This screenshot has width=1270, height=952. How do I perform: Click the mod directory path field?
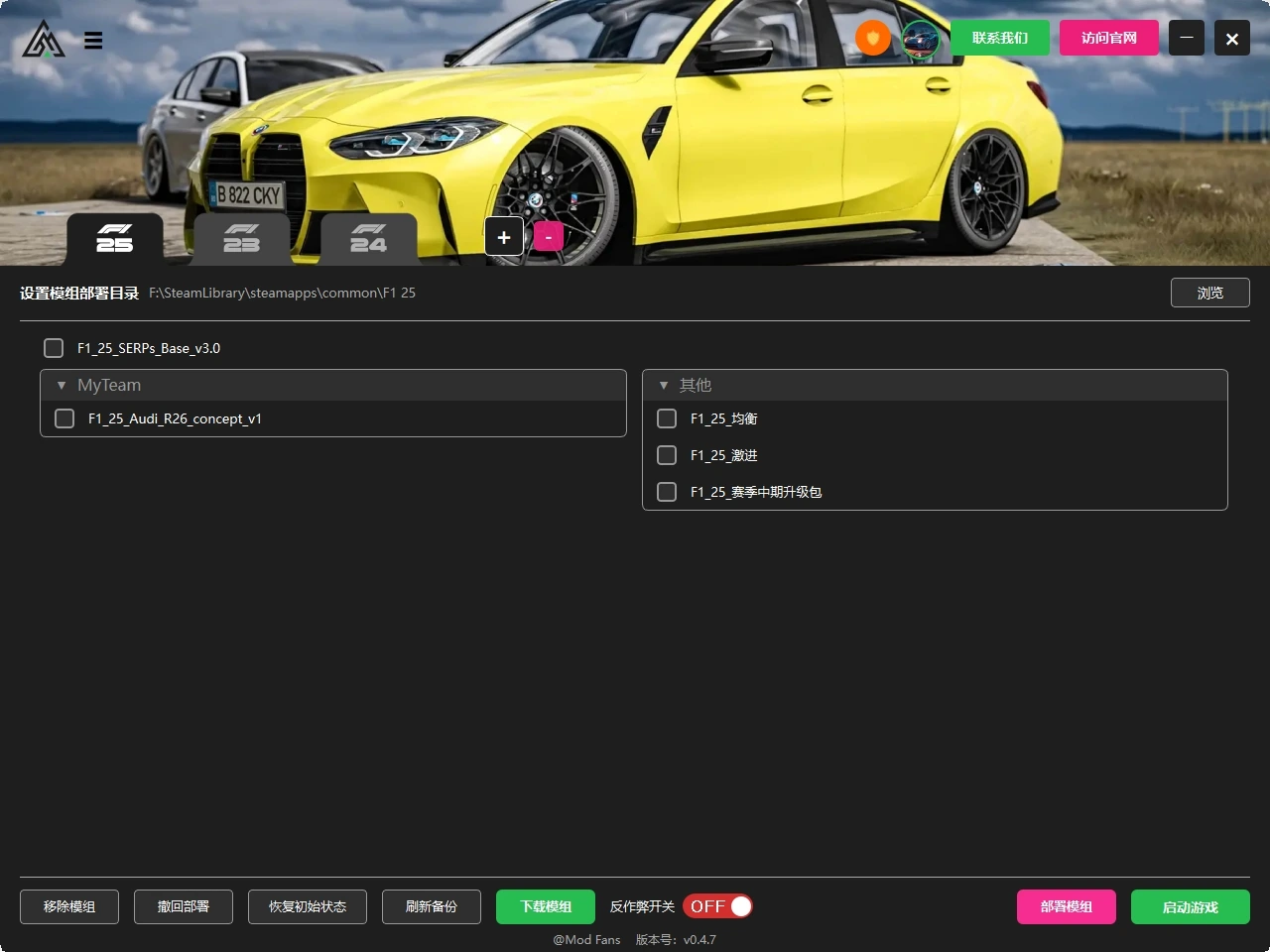click(x=283, y=293)
